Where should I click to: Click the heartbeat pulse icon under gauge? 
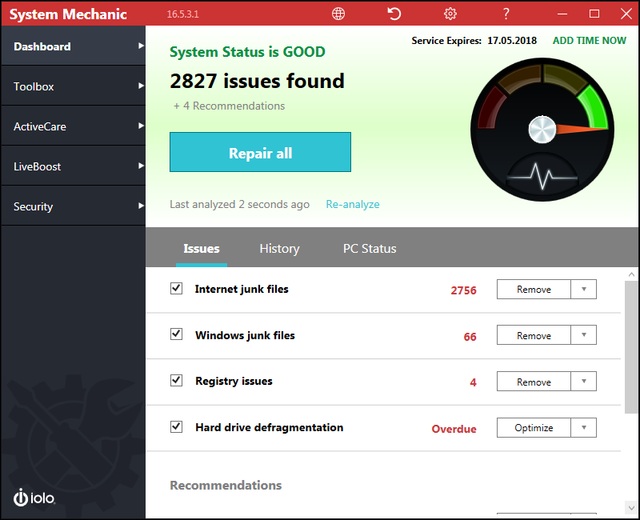(x=541, y=178)
